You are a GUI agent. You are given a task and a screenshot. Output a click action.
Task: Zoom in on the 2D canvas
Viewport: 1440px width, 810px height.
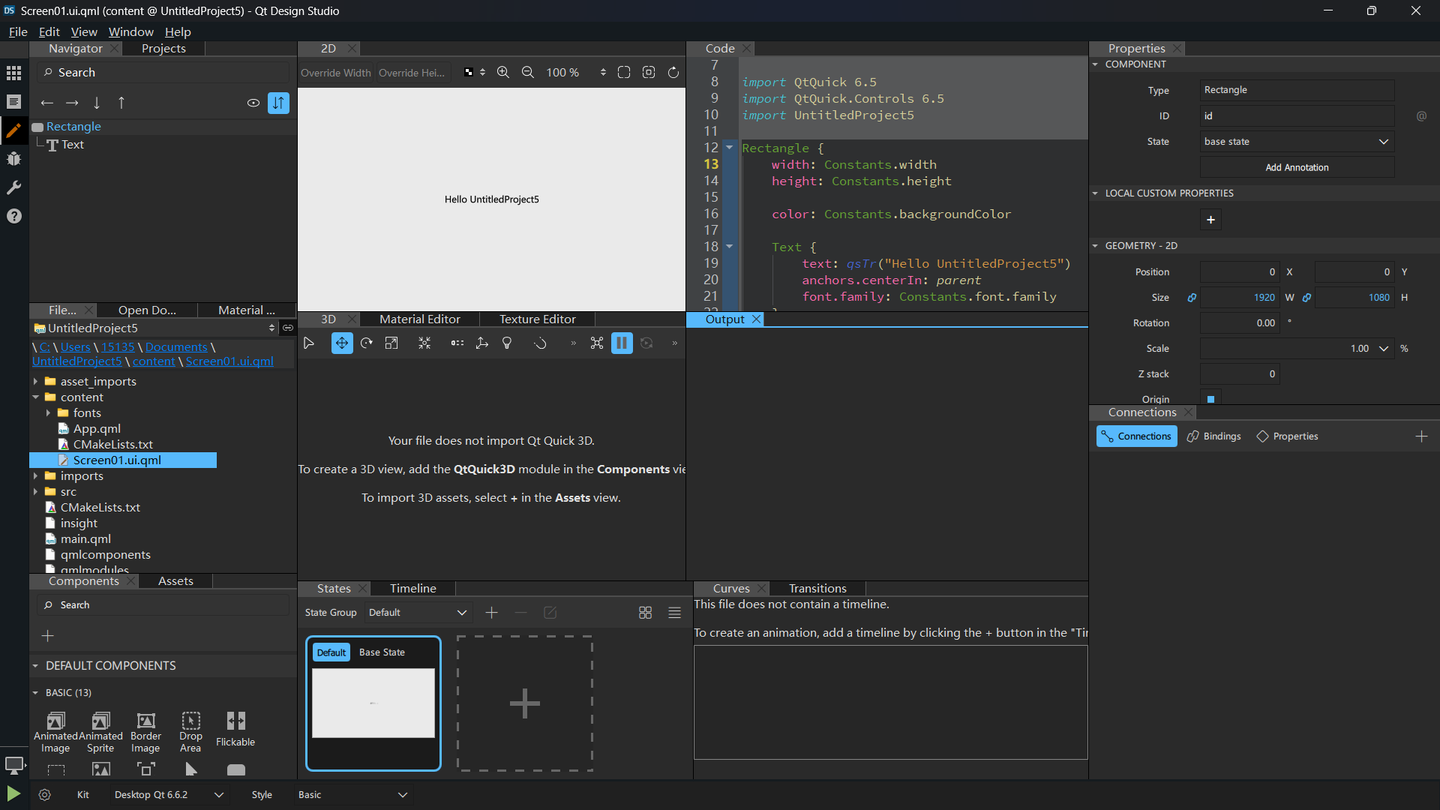pyautogui.click(x=503, y=72)
